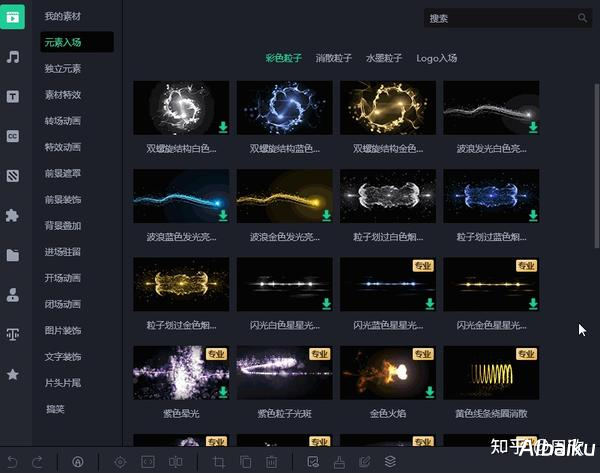This screenshot has height=473, width=600.
Task: Select the 双螺旋结构金色 thumbnail
Action: [x=388, y=108]
